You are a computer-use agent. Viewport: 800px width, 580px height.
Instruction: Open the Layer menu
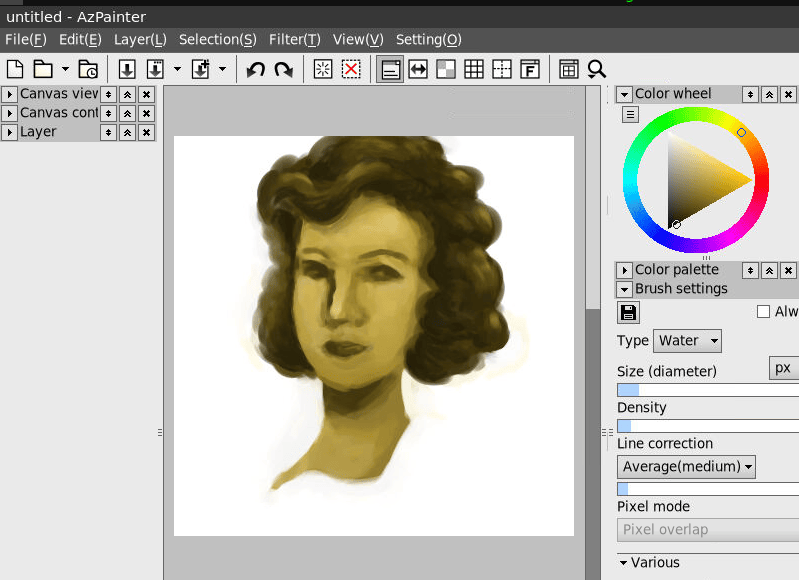click(x=140, y=40)
